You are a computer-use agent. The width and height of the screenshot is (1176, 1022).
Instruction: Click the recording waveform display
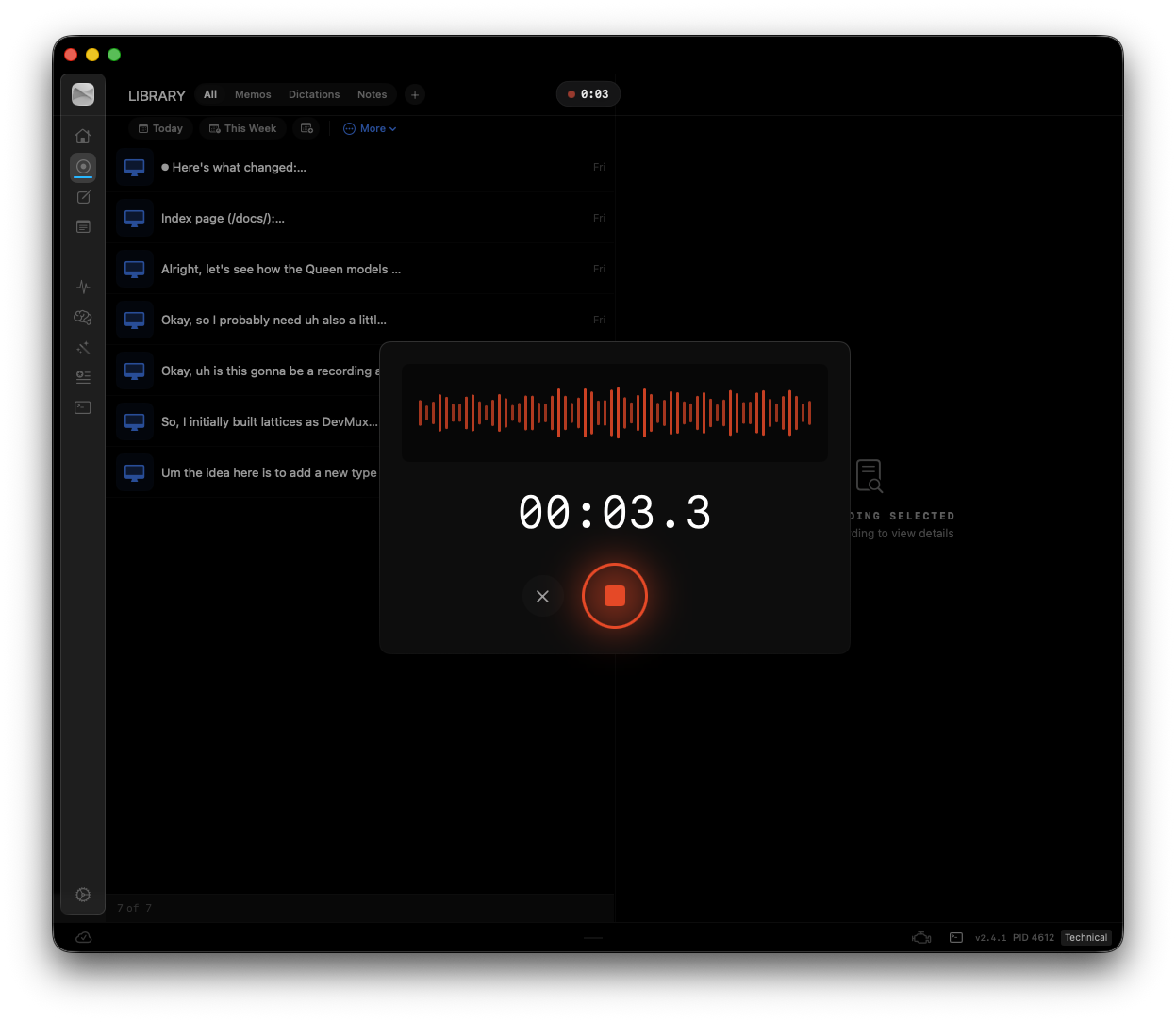pos(615,412)
